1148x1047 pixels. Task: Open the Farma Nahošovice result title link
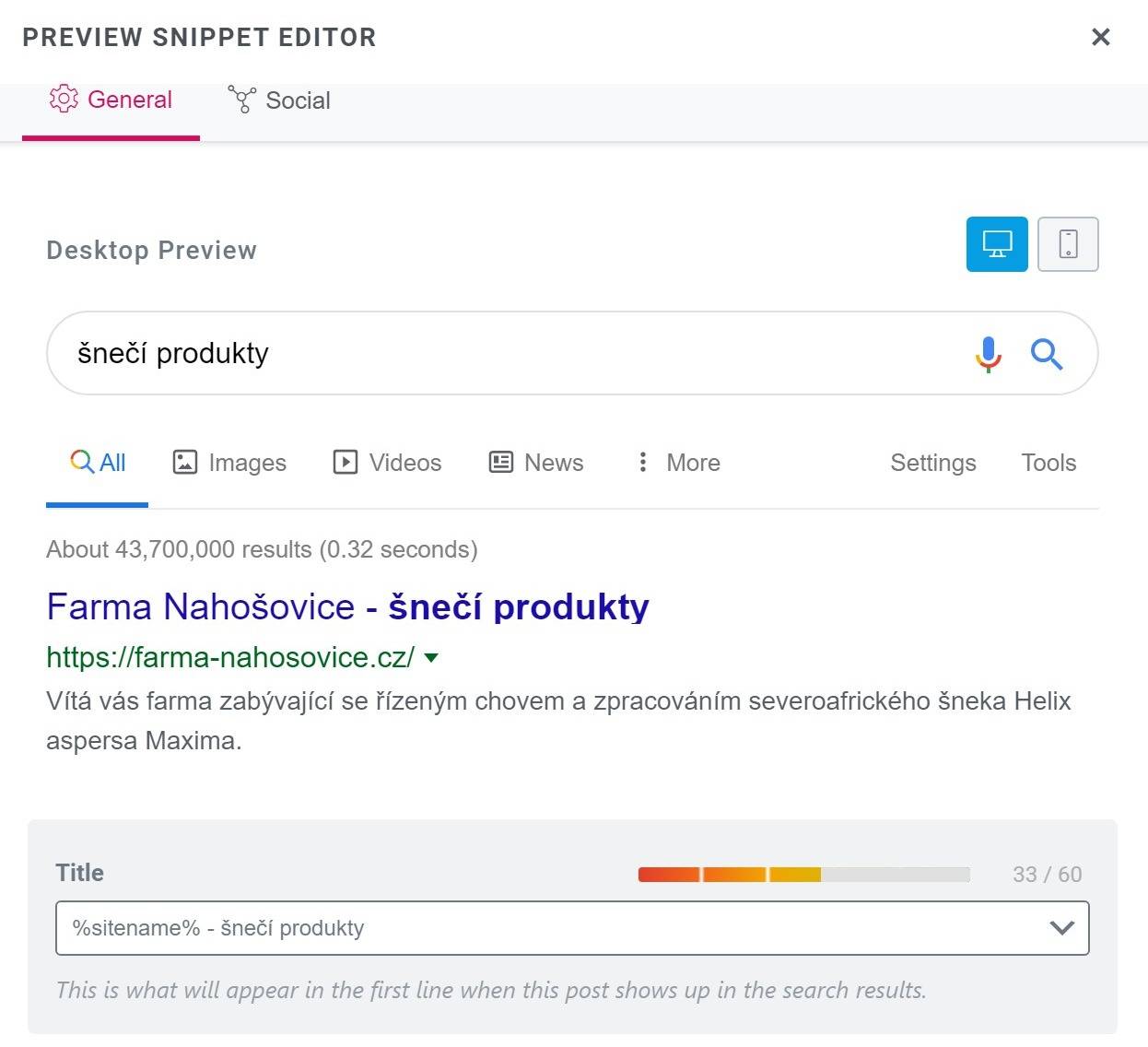point(348,606)
